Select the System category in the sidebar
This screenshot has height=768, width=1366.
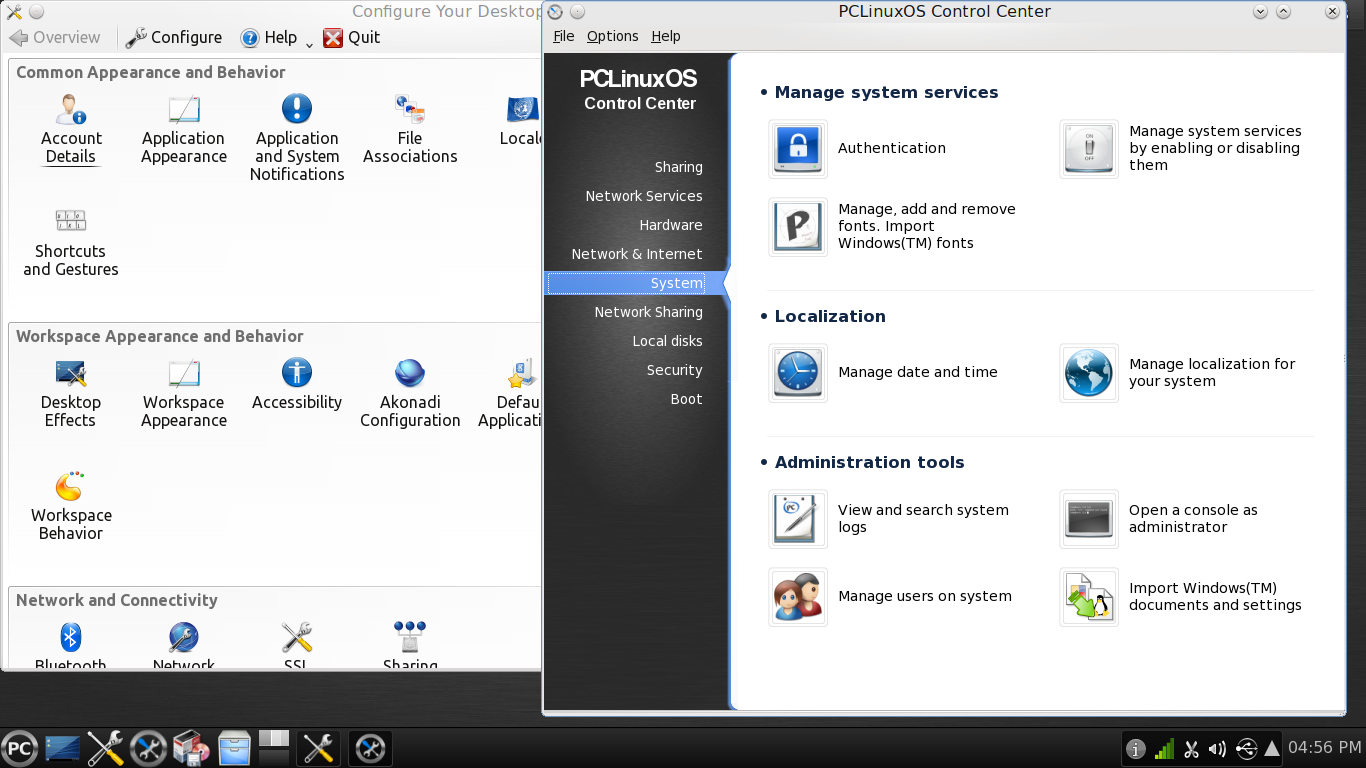(677, 283)
